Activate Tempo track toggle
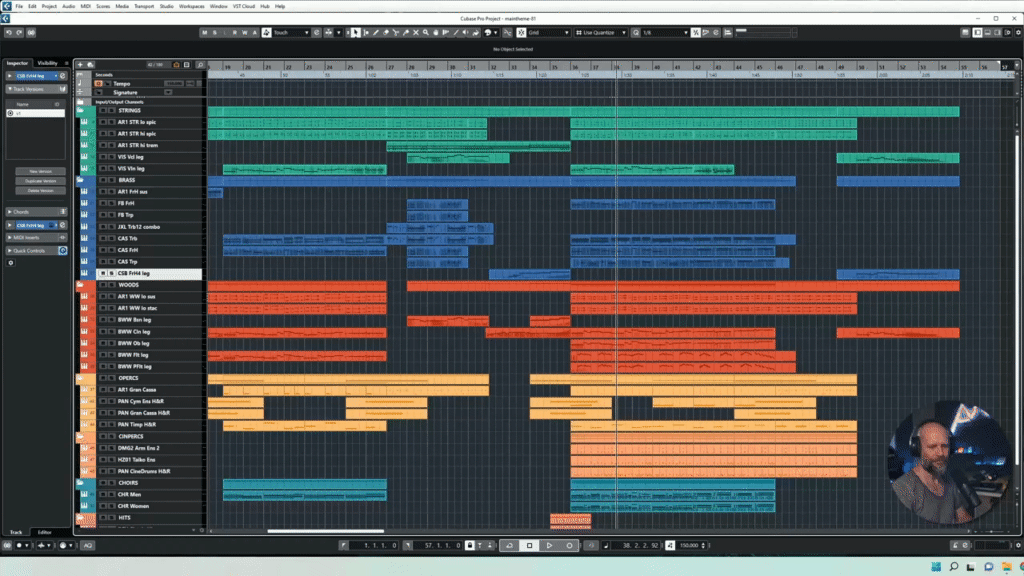The height and width of the screenshot is (576, 1024). (x=99, y=84)
